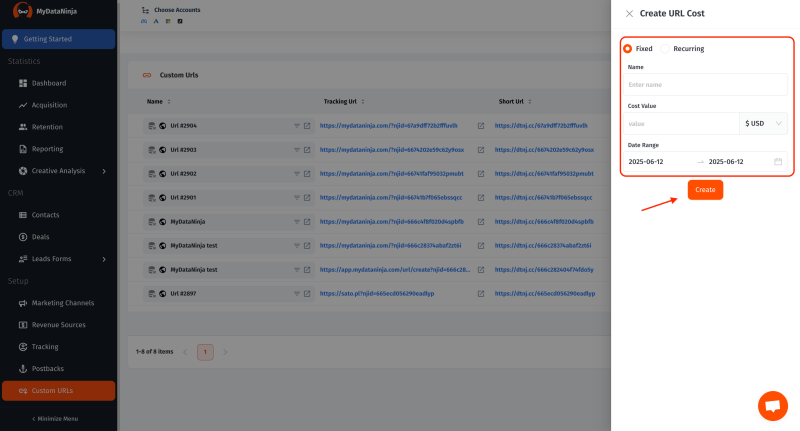800x431 pixels.
Task: Open tracking URL ending 67a9dff72b2fffuvlh
Action: pos(388,125)
